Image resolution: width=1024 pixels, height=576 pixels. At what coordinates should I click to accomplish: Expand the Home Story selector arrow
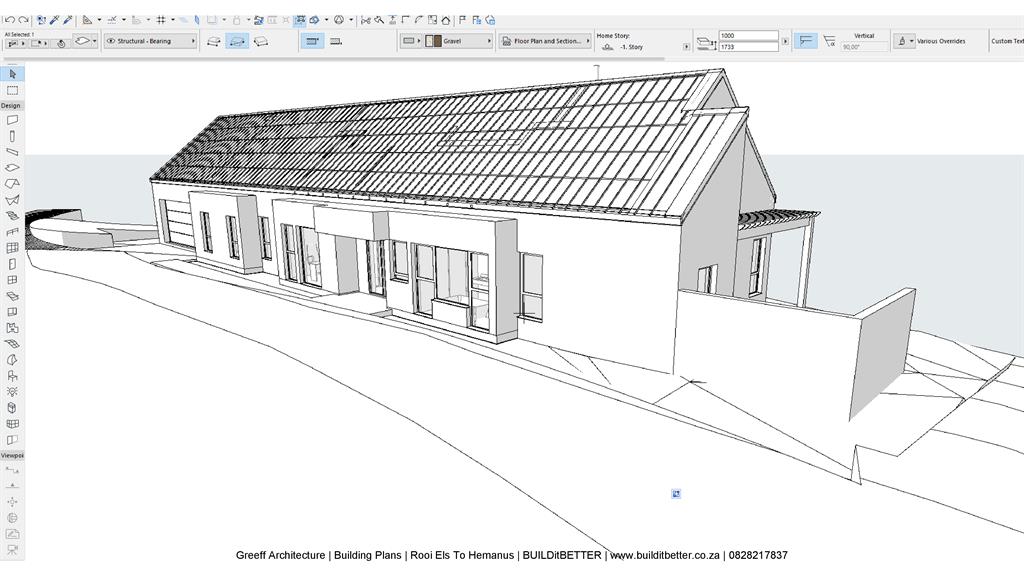(x=686, y=47)
